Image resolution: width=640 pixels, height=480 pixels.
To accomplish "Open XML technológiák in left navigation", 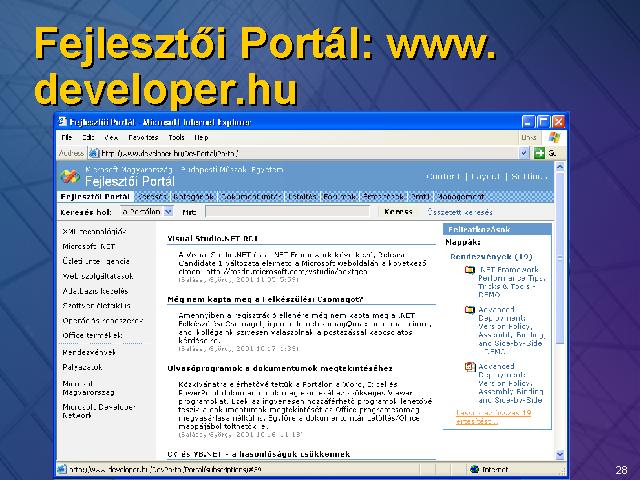I will pyautogui.click(x=94, y=232).
